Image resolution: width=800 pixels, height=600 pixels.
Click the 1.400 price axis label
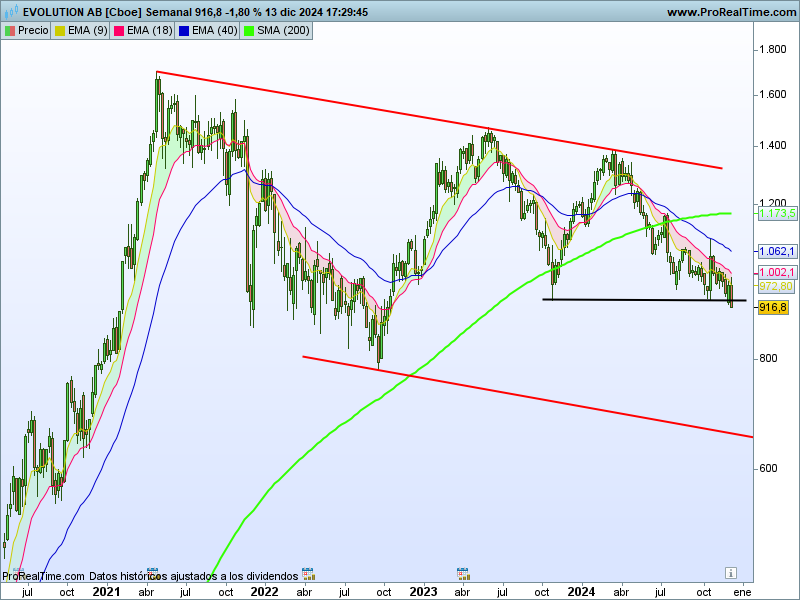(772, 146)
